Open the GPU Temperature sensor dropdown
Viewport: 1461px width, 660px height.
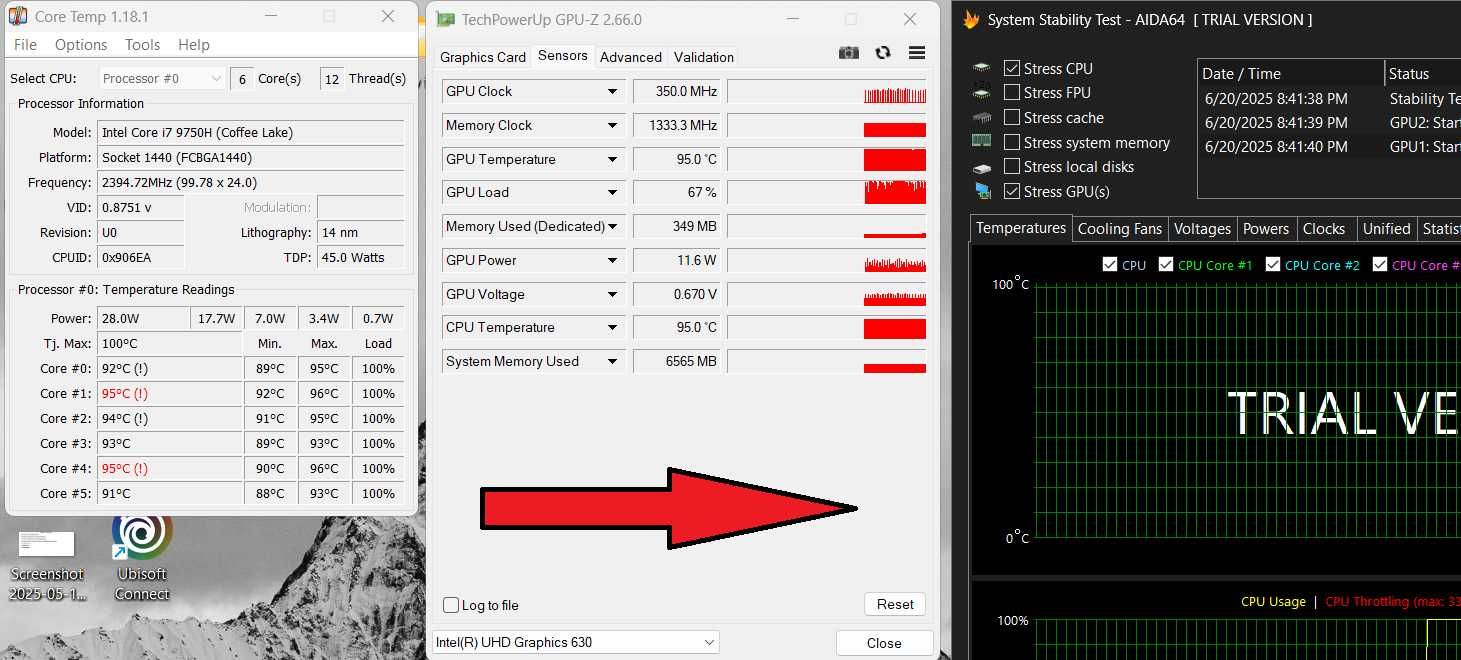(x=613, y=159)
